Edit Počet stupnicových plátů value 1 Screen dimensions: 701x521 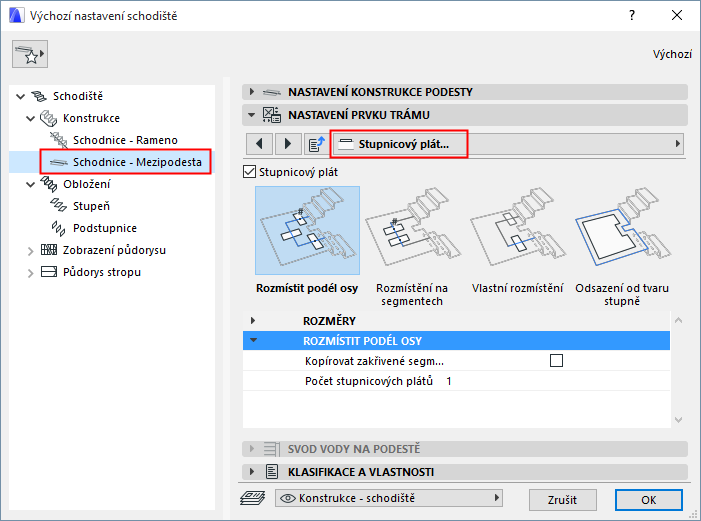[449, 381]
